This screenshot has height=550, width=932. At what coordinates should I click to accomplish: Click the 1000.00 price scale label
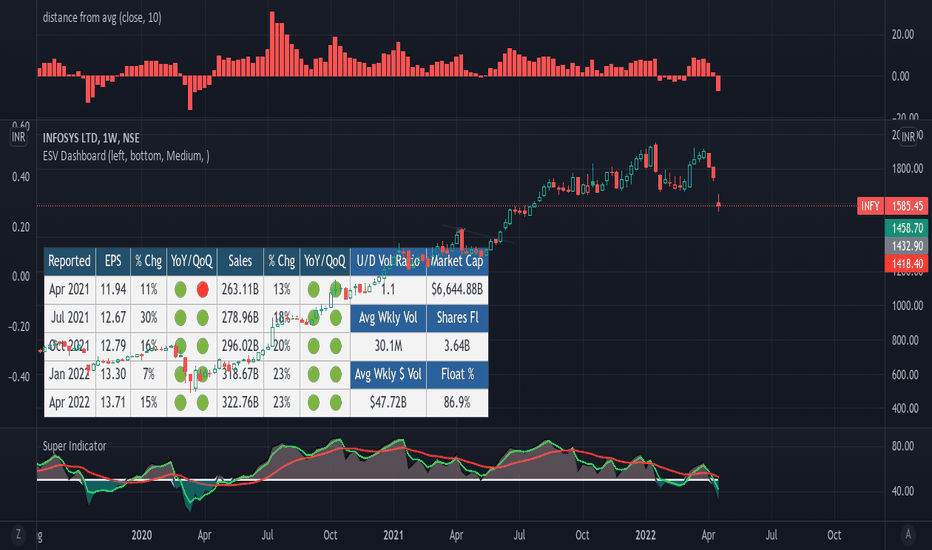[907, 306]
